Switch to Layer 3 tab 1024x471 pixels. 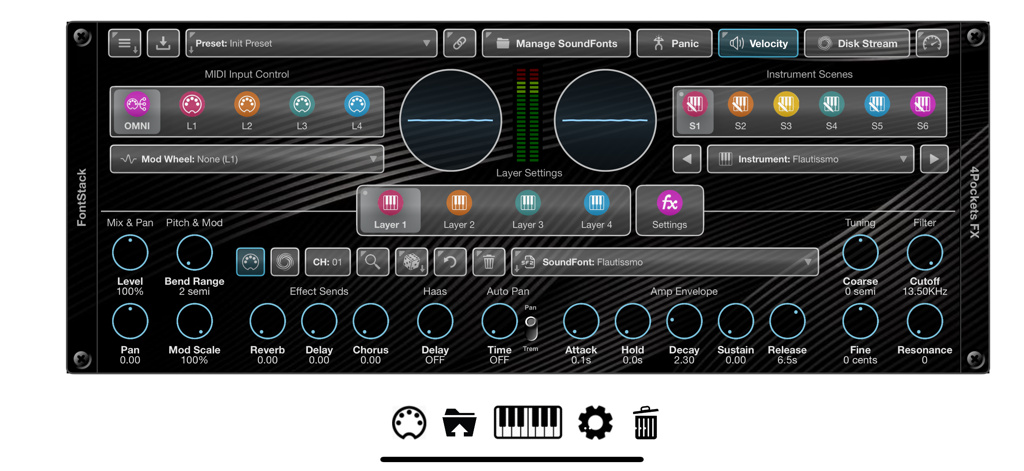click(528, 210)
